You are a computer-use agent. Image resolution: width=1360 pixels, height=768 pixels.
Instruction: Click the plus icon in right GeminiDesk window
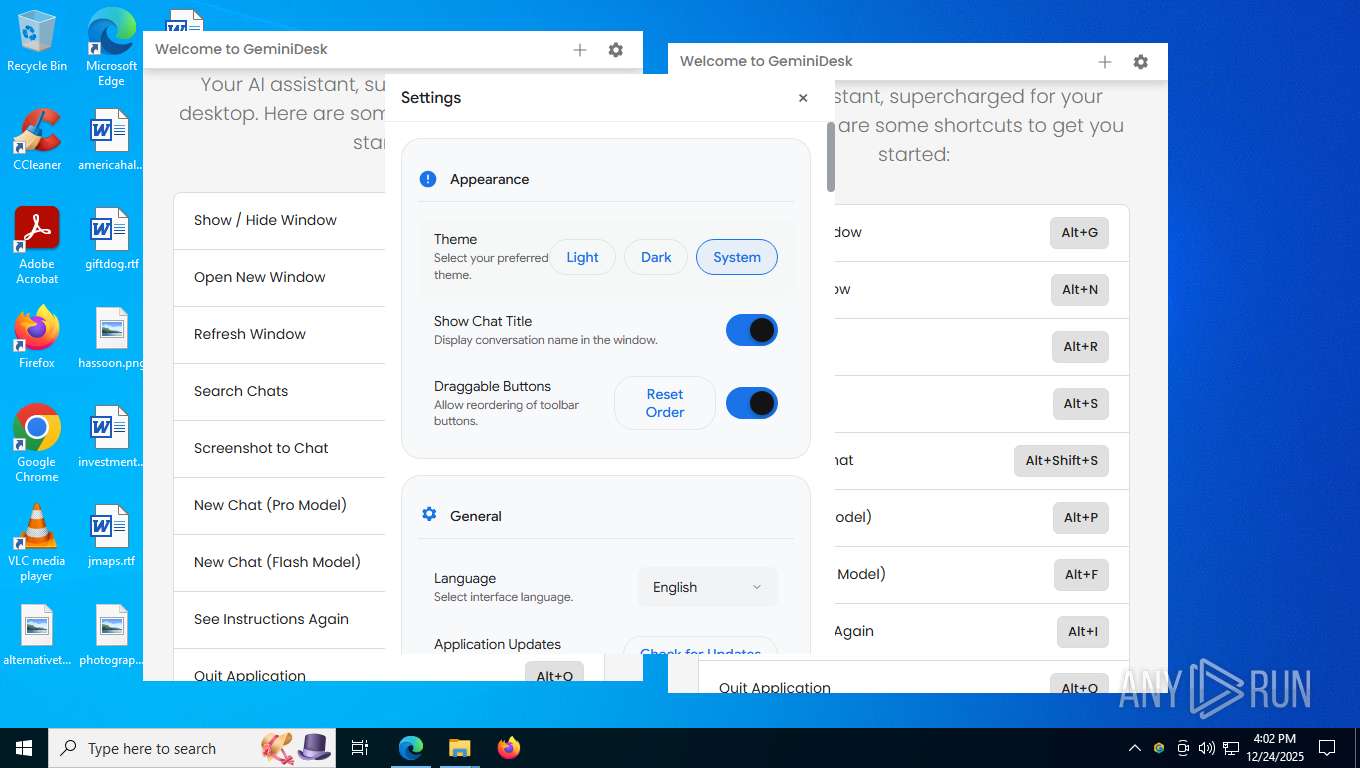click(x=1105, y=62)
